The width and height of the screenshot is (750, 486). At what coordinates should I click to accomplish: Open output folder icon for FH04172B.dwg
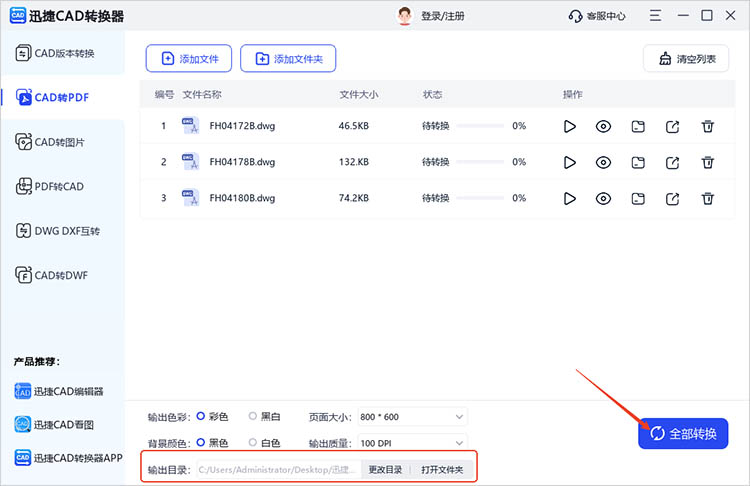click(x=638, y=127)
